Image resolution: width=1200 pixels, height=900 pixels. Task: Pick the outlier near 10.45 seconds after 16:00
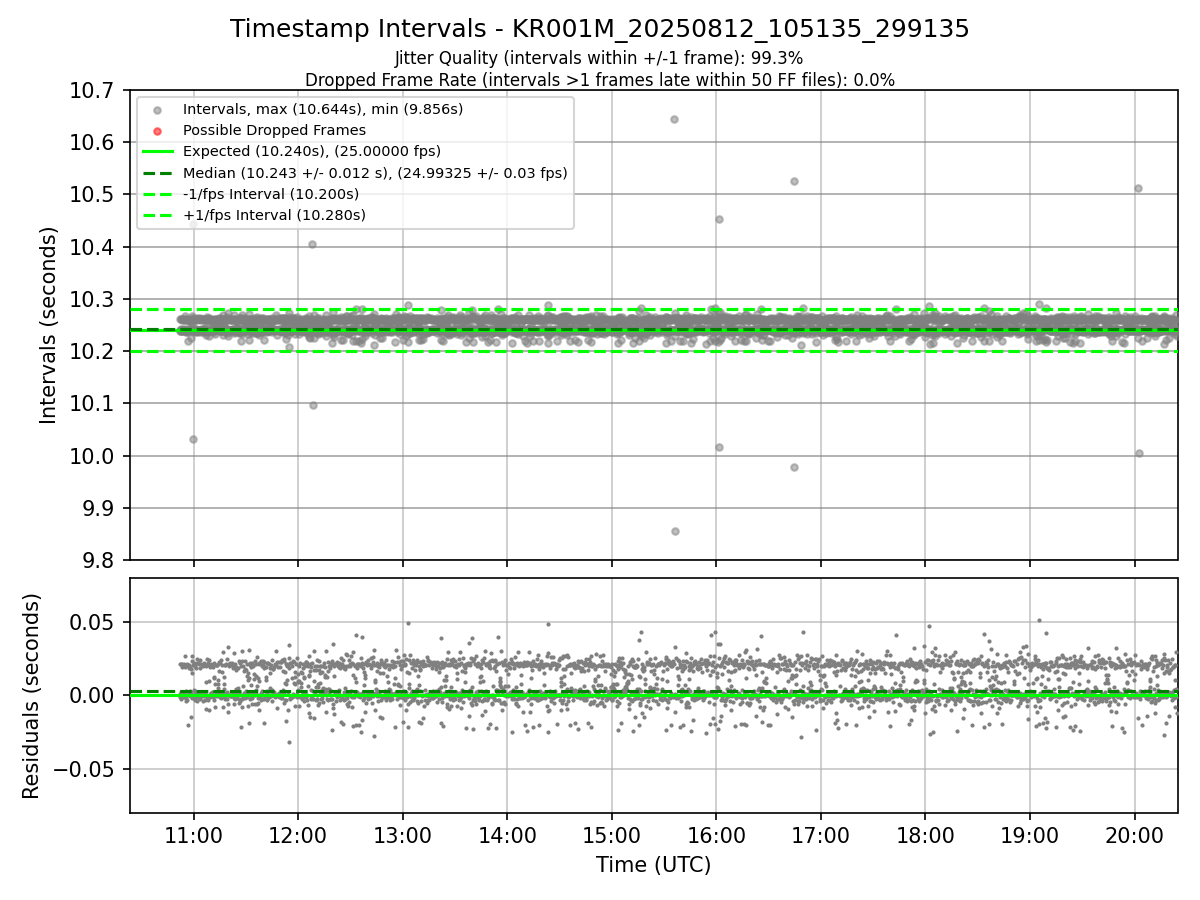tap(719, 219)
